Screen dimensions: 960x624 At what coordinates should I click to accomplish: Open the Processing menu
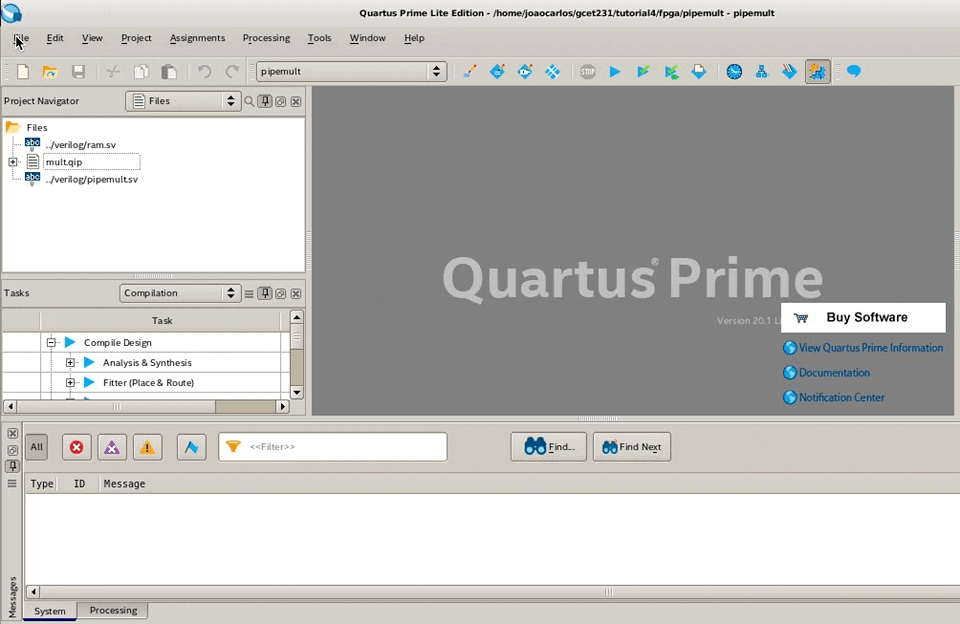(x=266, y=38)
